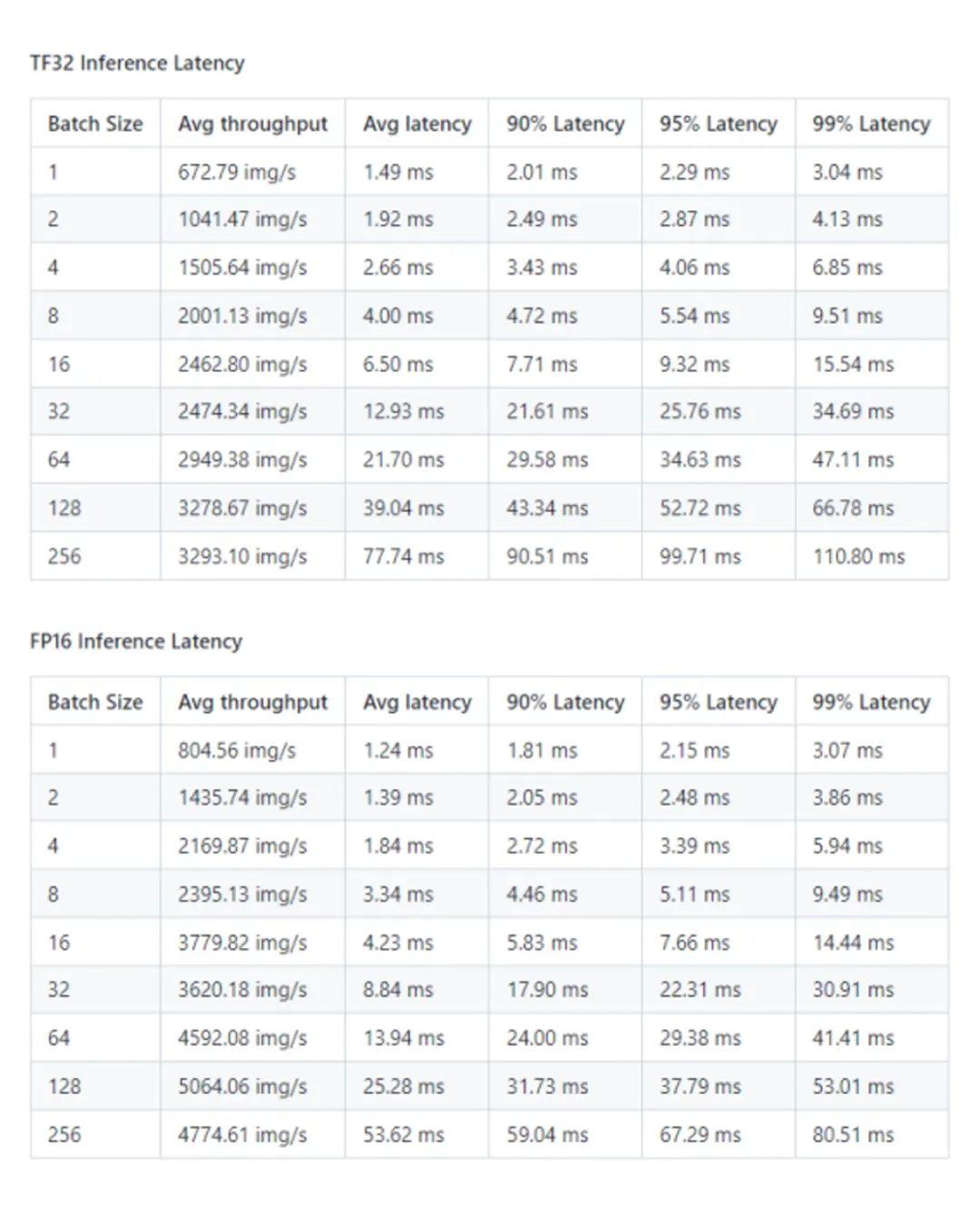
Task: Click Avg latency header in FP16 table
Action: (417, 702)
